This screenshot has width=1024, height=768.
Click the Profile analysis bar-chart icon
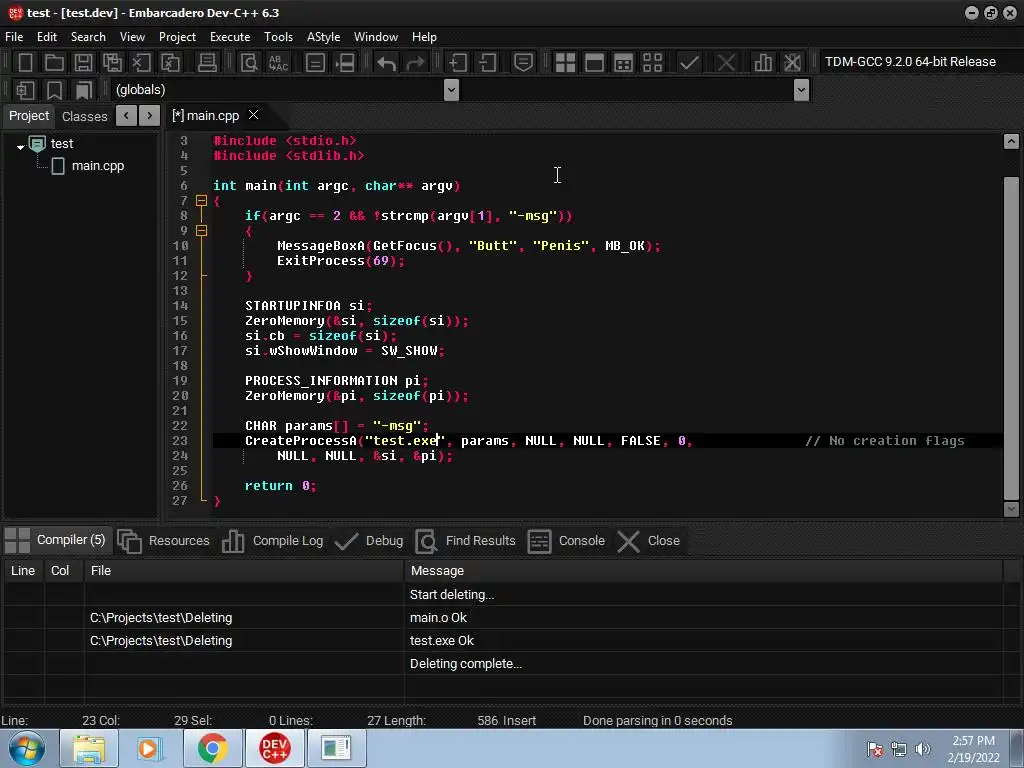(763, 63)
